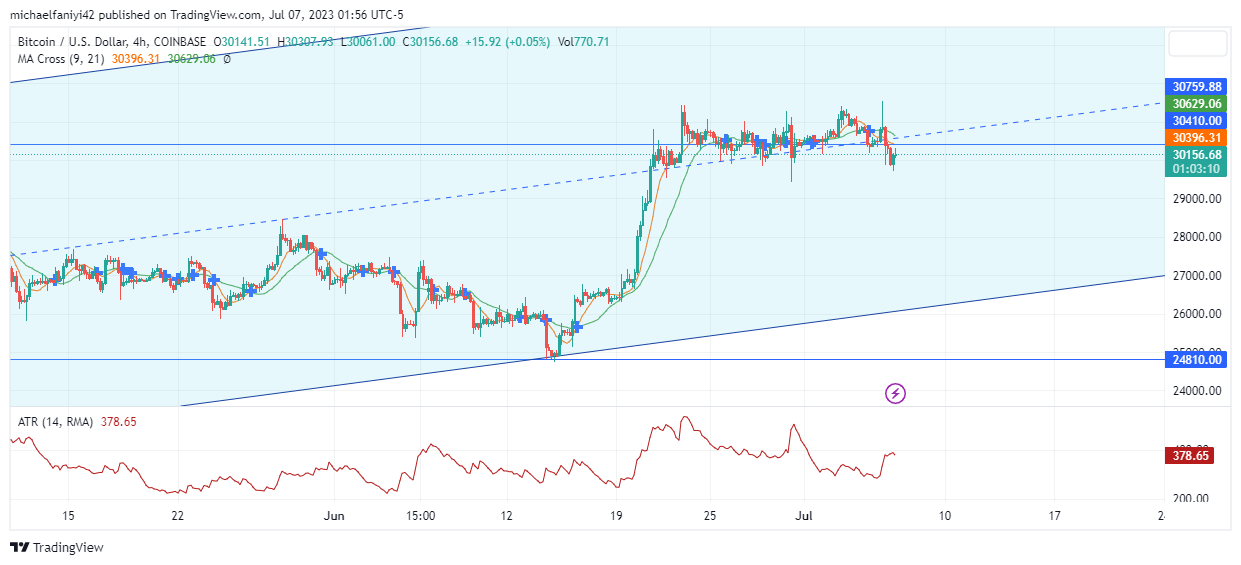The height and width of the screenshot is (565, 1241).
Task: Click the current price label 30156.68
Action: point(1197,155)
